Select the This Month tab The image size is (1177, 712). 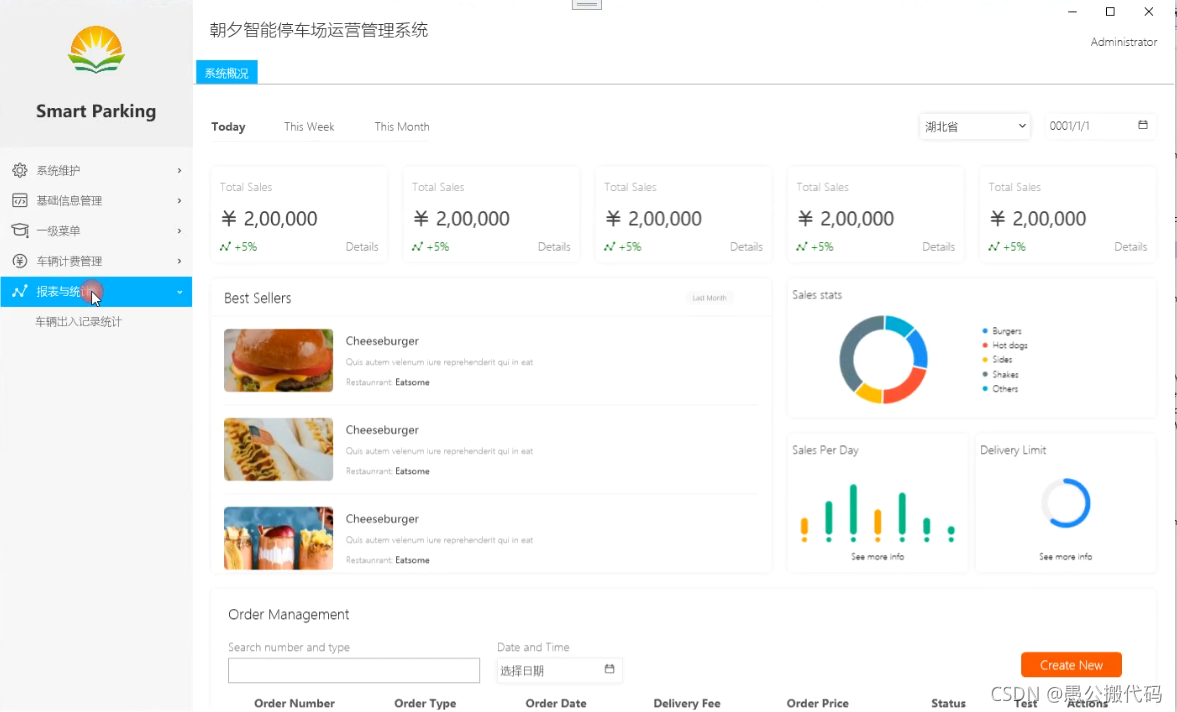click(x=402, y=127)
